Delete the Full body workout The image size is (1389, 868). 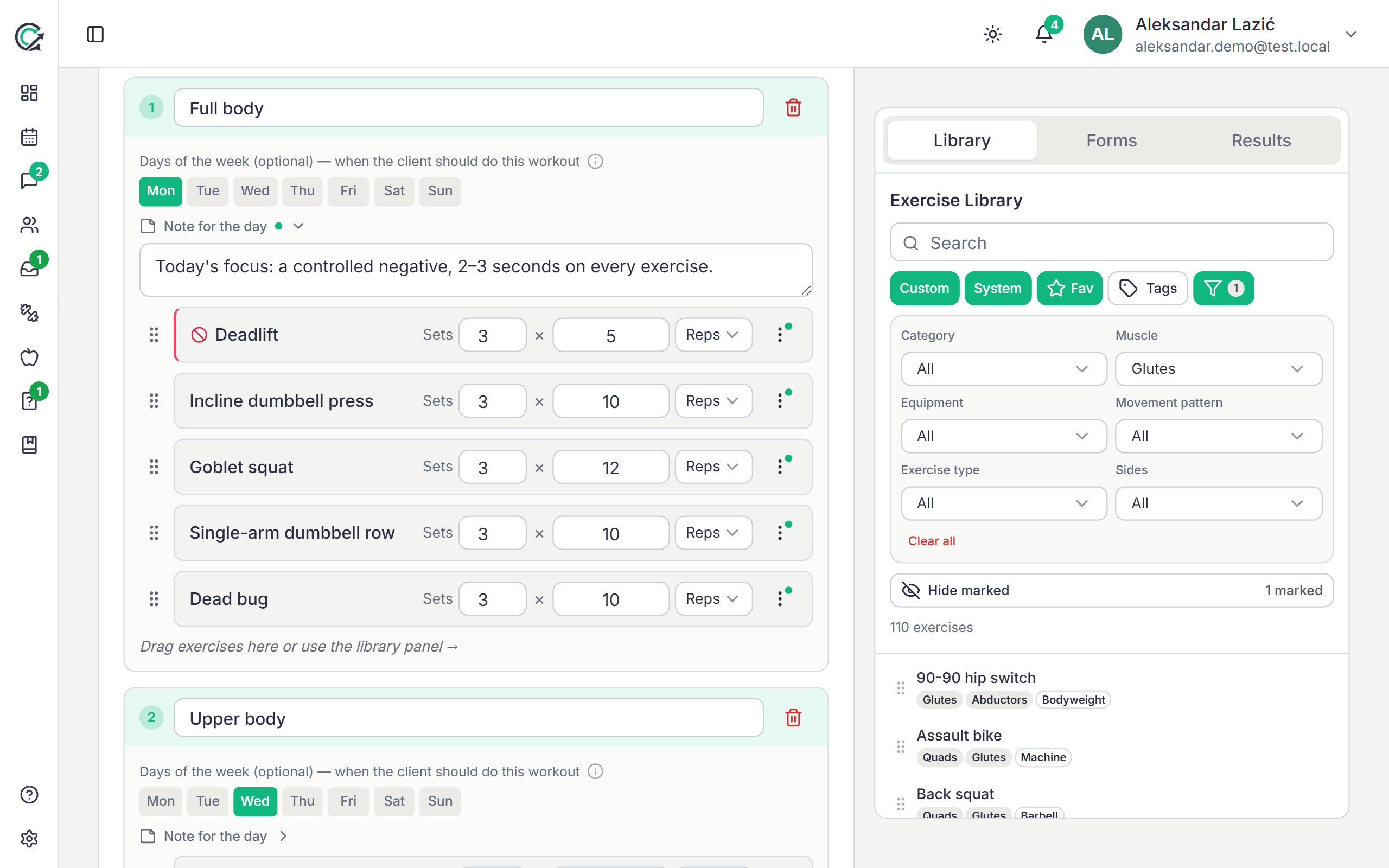793,107
